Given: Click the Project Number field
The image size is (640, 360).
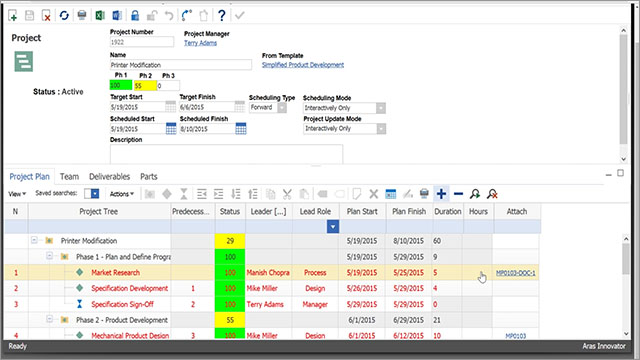Looking at the screenshot, I should pos(142,42).
